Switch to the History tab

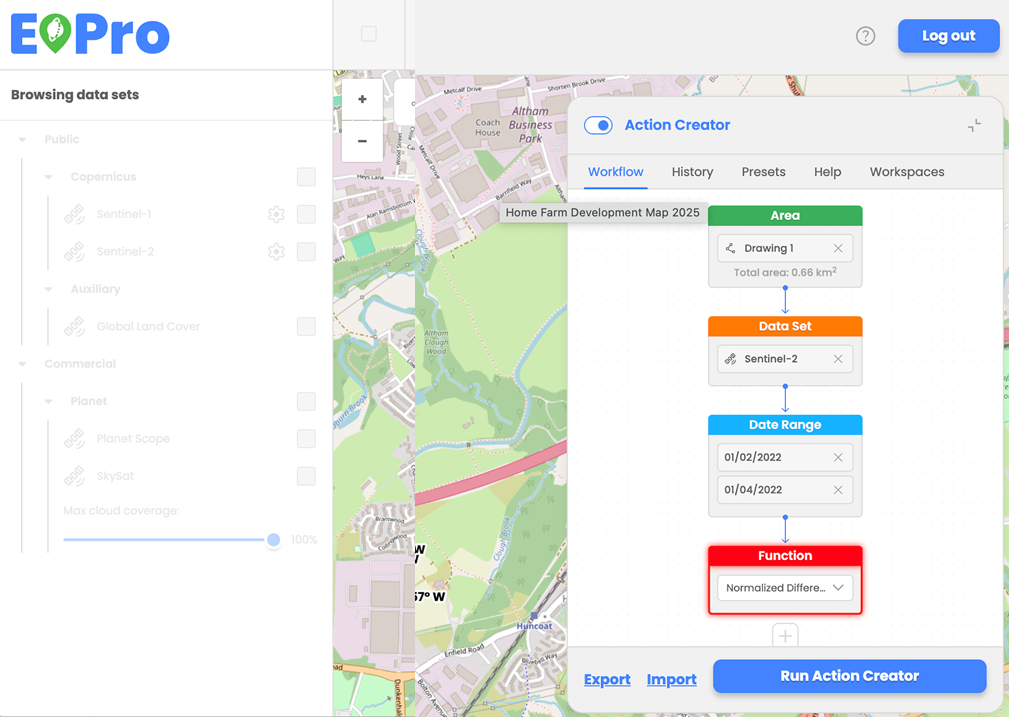(x=692, y=172)
